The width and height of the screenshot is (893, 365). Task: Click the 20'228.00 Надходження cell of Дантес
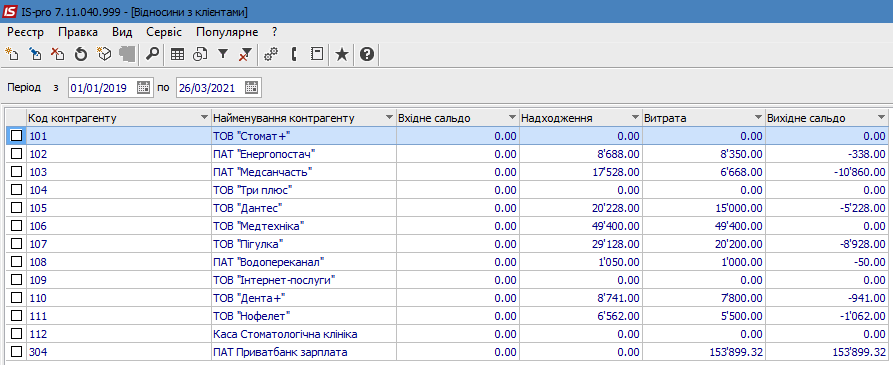(x=580, y=208)
